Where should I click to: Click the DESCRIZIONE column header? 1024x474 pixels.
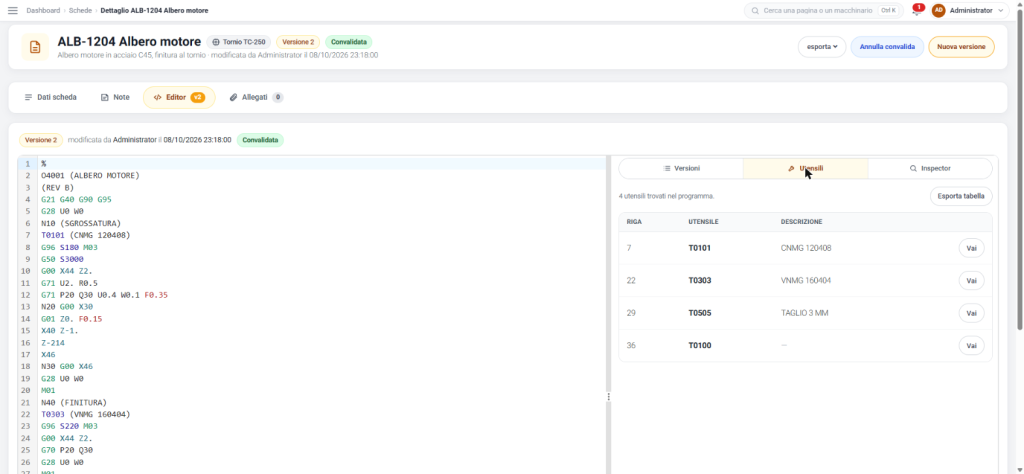click(x=801, y=222)
